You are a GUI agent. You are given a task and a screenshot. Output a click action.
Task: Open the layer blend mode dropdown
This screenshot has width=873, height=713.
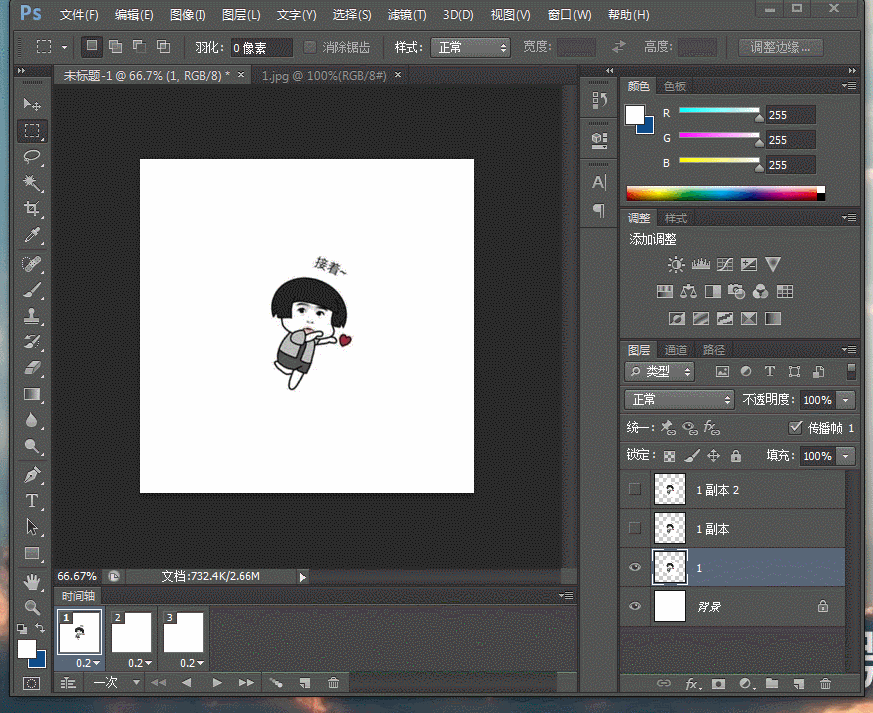click(680, 399)
